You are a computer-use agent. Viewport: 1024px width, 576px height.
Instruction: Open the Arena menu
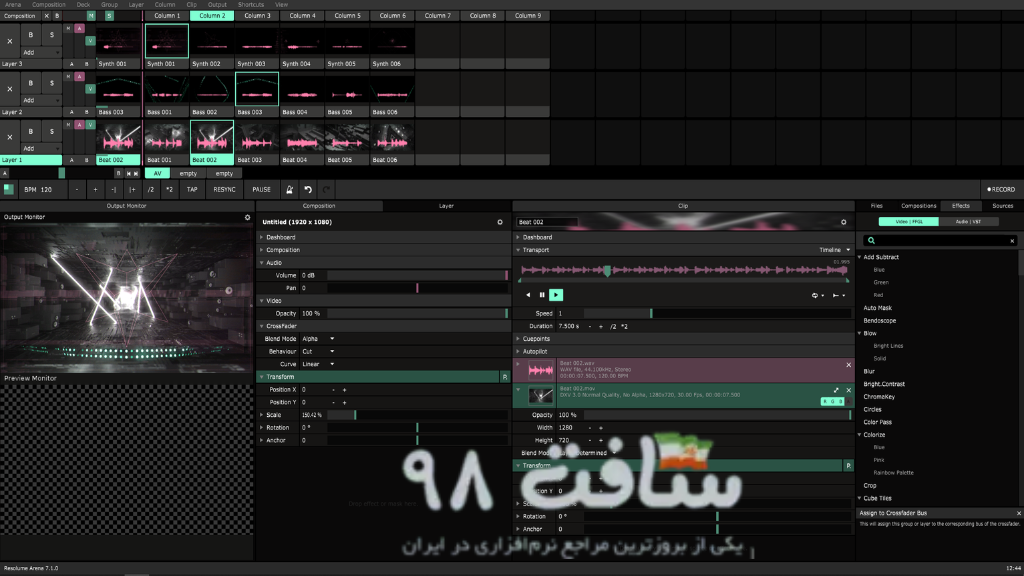point(13,5)
